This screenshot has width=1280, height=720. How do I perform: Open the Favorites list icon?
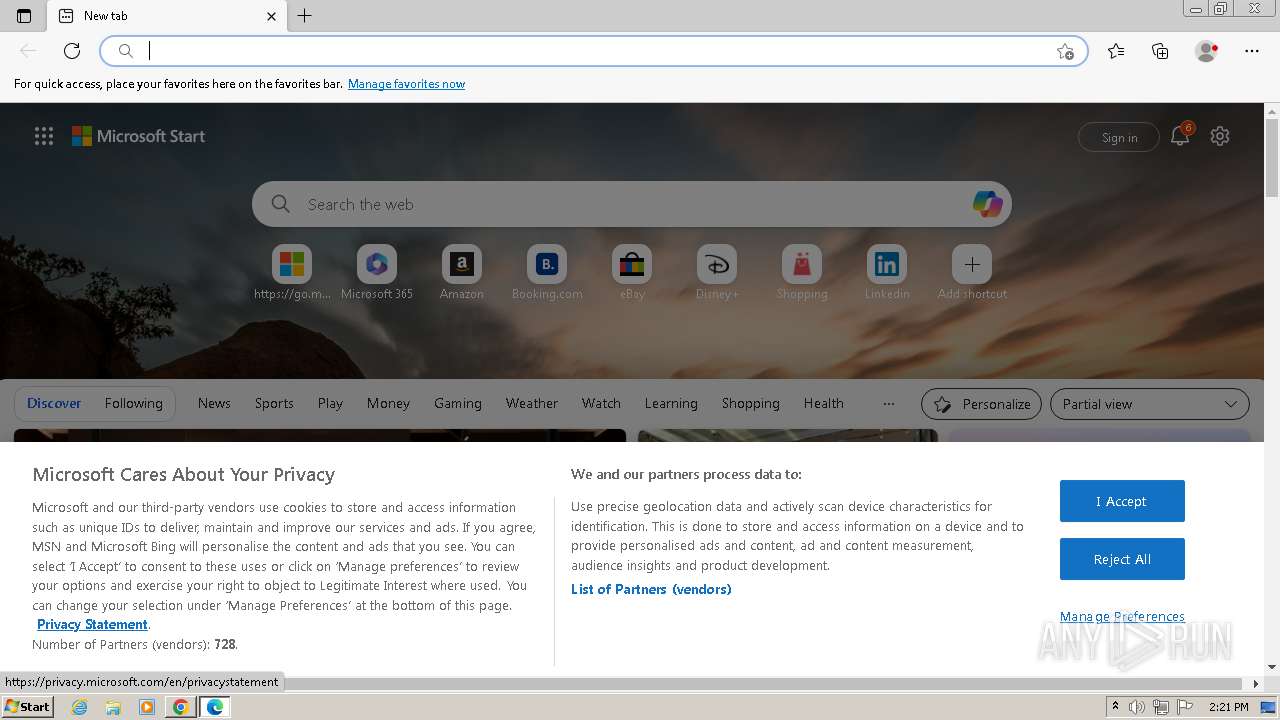click(1116, 51)
